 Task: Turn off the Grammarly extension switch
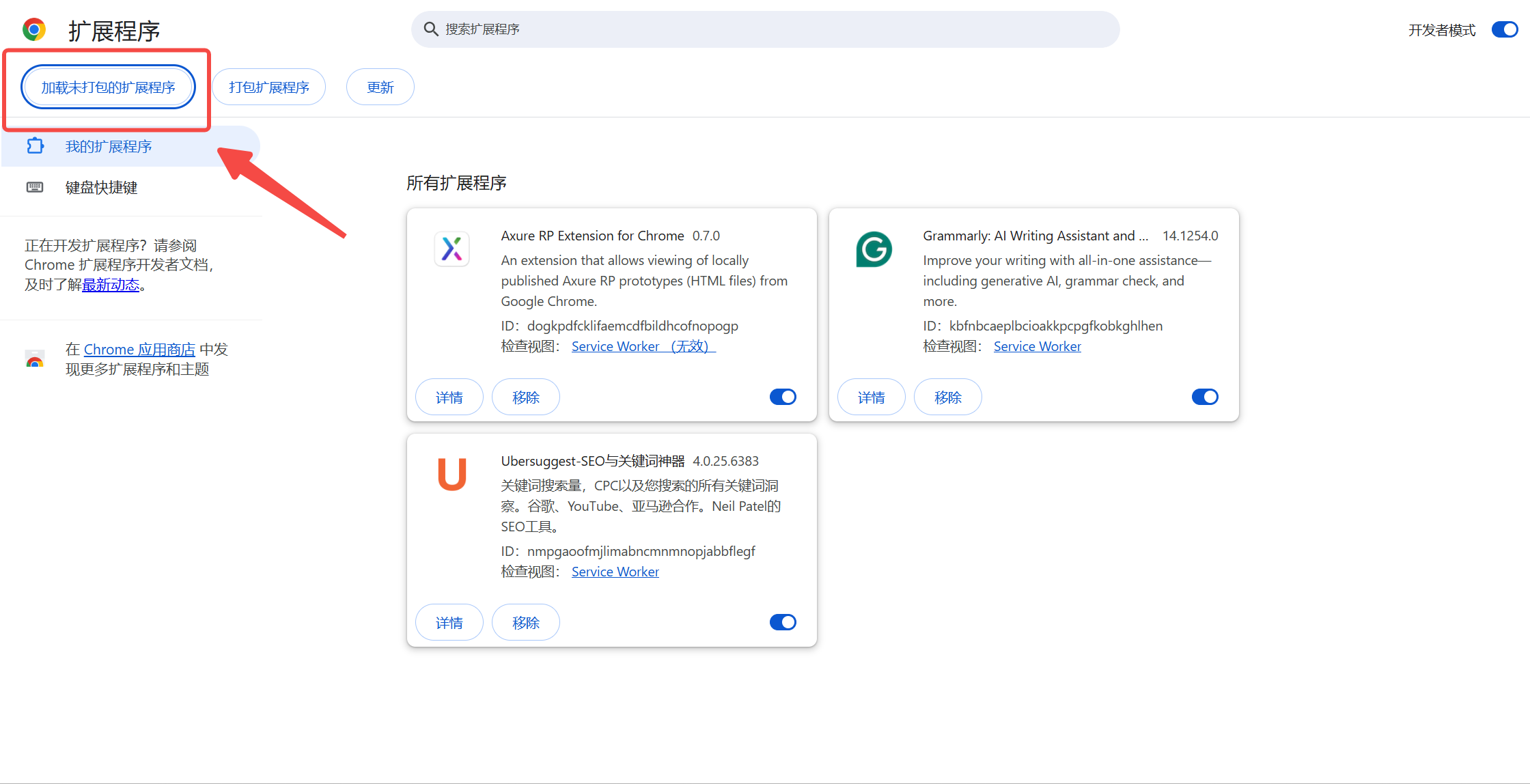point(1205,397)
